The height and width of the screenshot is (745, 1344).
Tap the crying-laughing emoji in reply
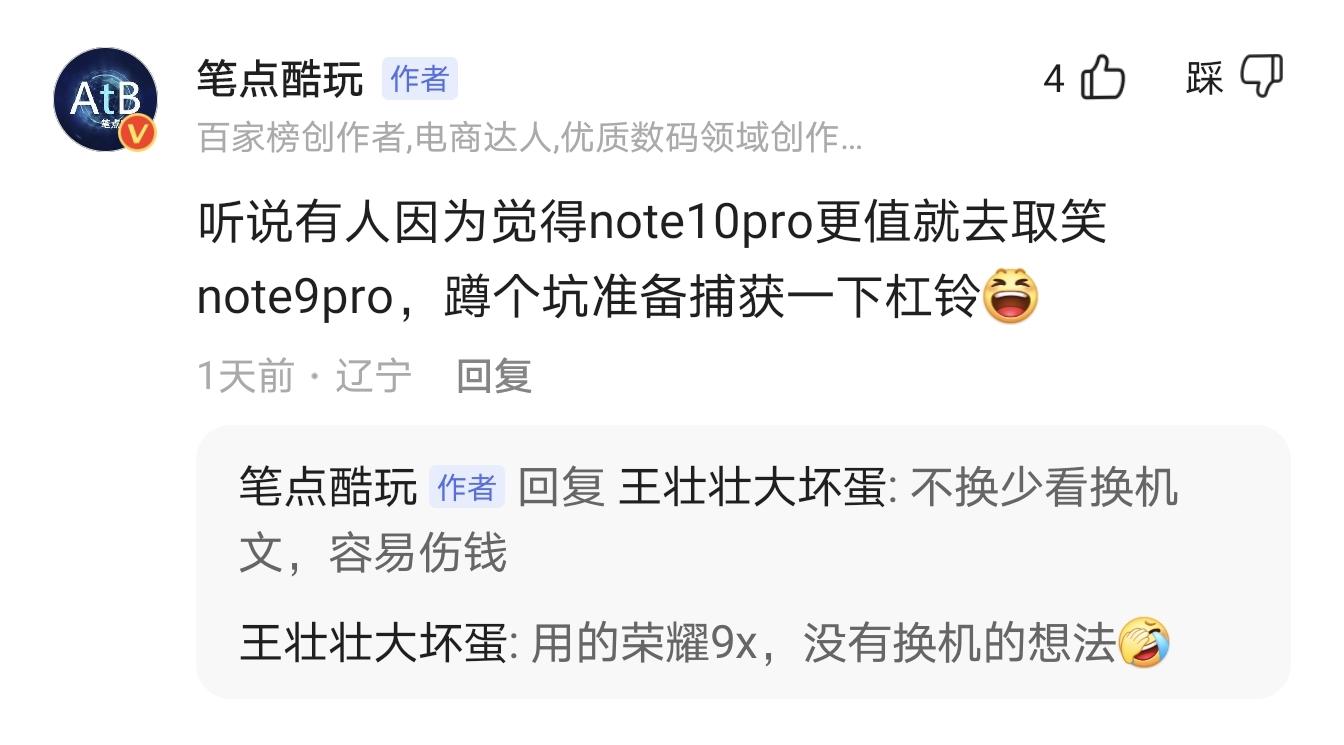tap(1144, 643)
